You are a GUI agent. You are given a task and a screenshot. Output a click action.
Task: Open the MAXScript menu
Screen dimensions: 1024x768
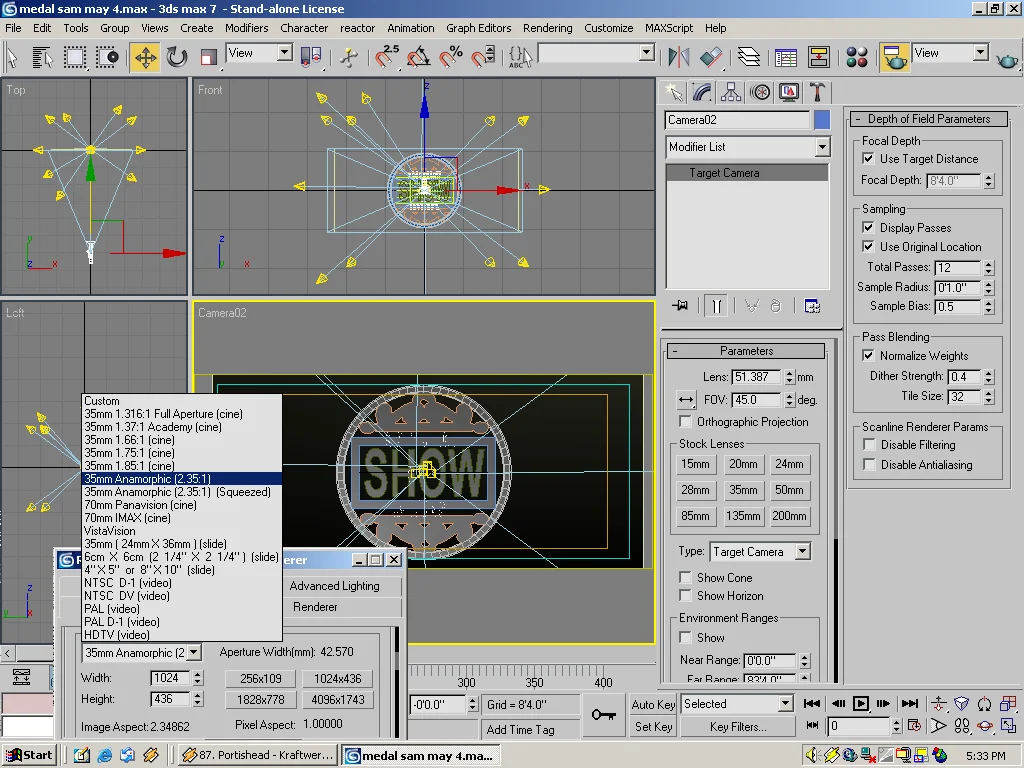pos(669,28)
